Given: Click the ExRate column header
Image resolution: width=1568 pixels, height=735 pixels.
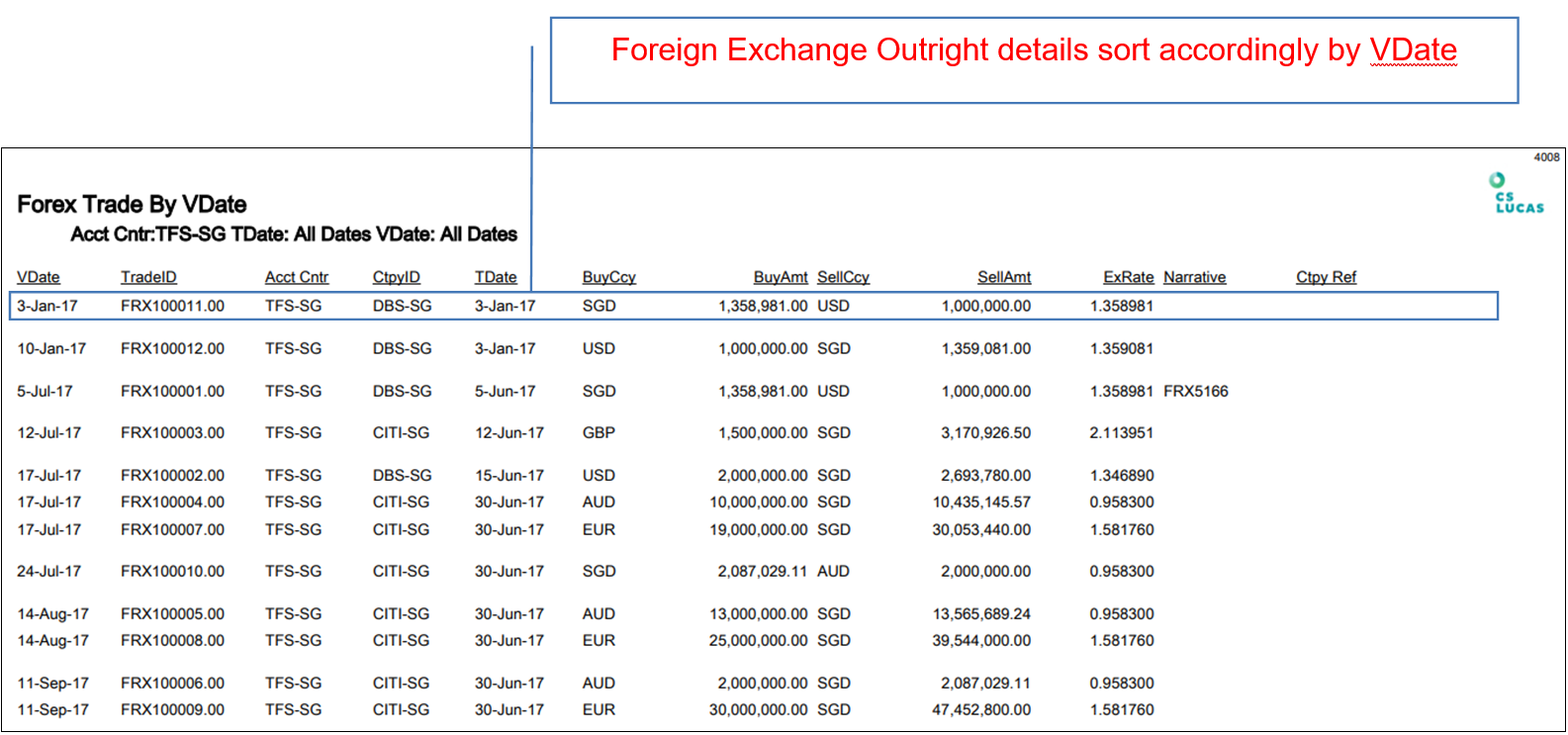Looking at the screenshot, I should [x=1128, y=277].
